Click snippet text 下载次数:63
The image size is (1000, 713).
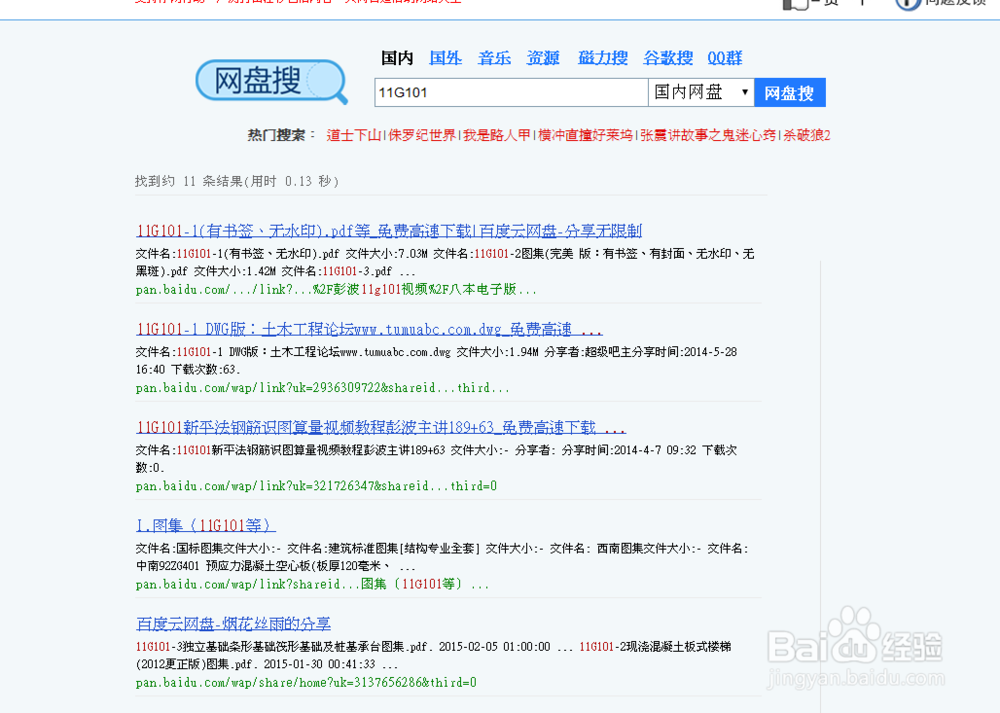point(205,370)
